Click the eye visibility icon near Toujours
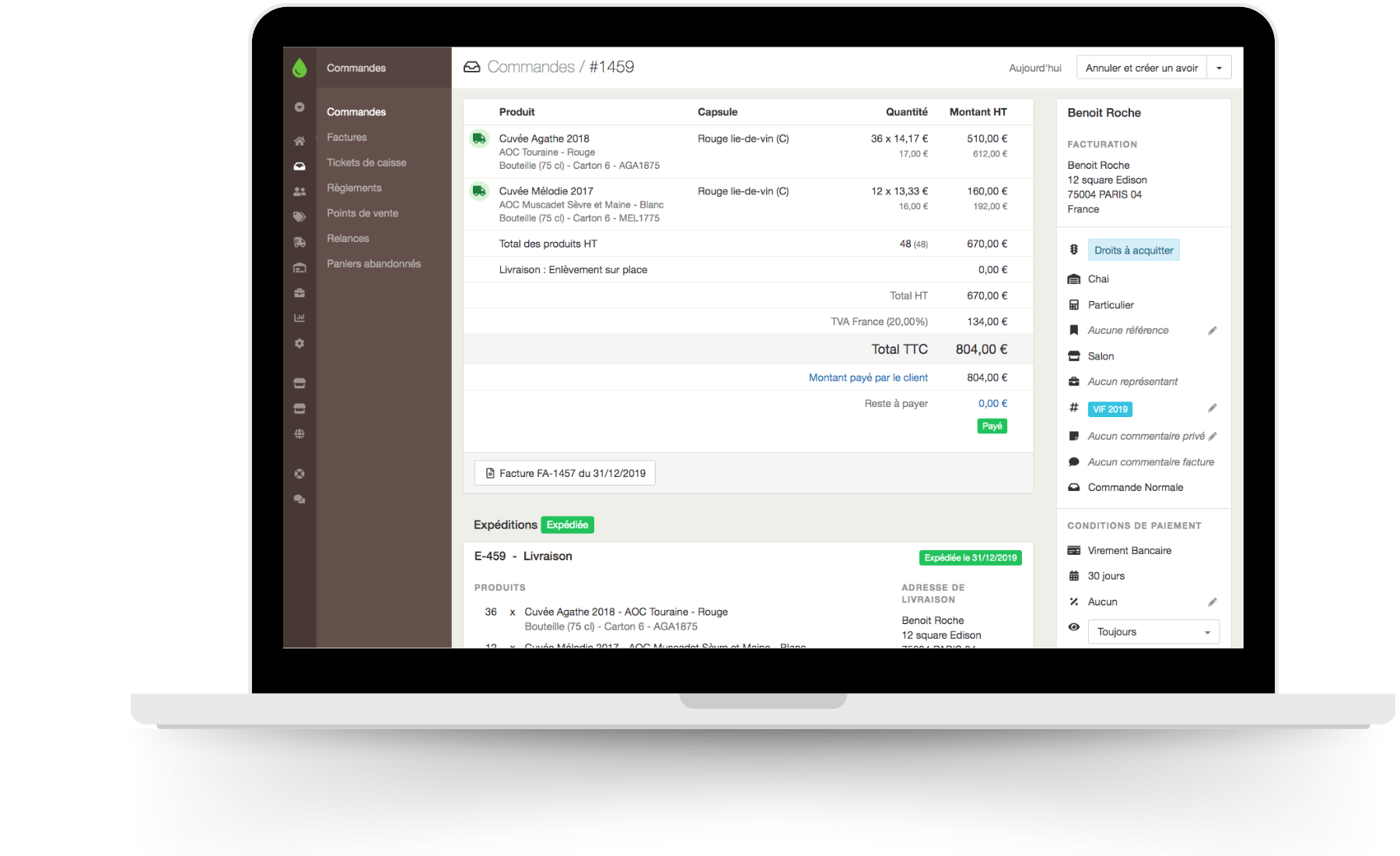Viewport: 1400px width, 856px height. pos(1074,627)
